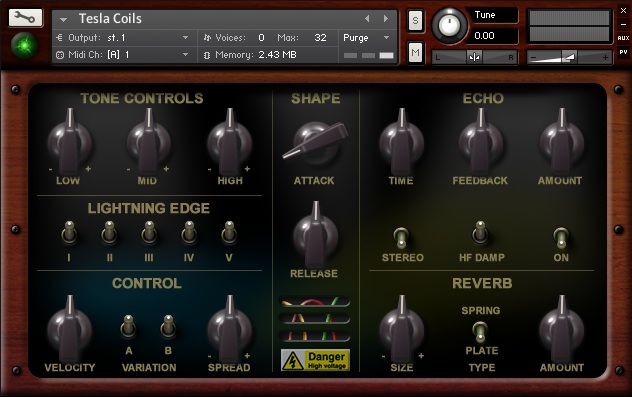Click the instrument volume slider

(570, 58)
